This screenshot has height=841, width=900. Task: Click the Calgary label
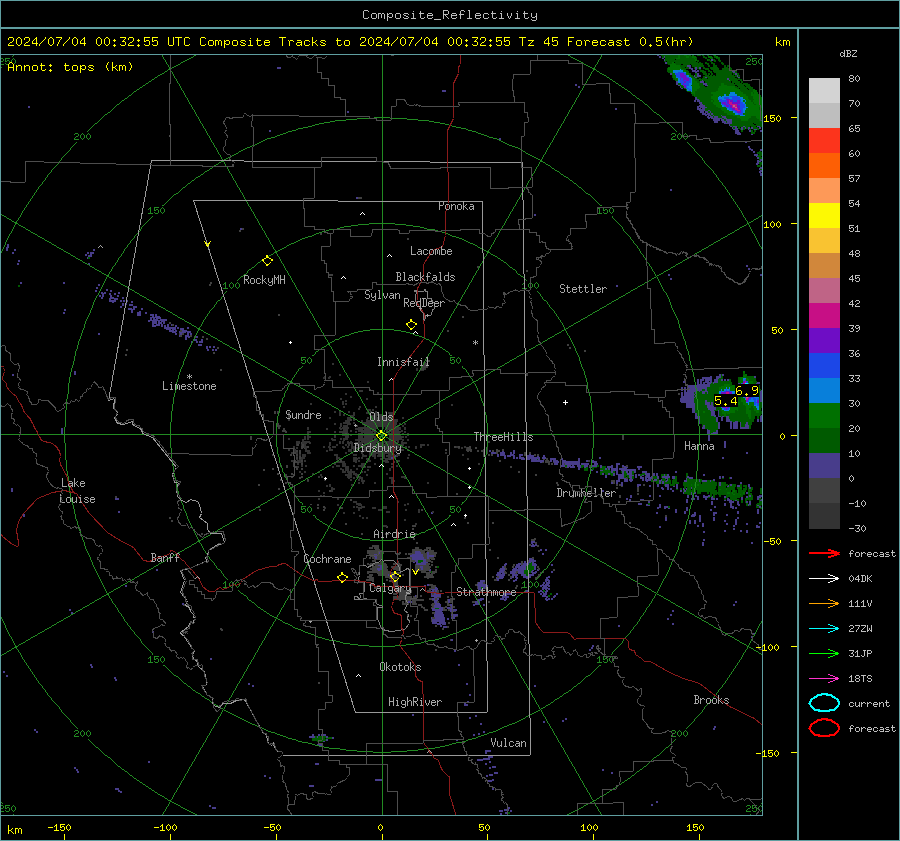point(390,588)
